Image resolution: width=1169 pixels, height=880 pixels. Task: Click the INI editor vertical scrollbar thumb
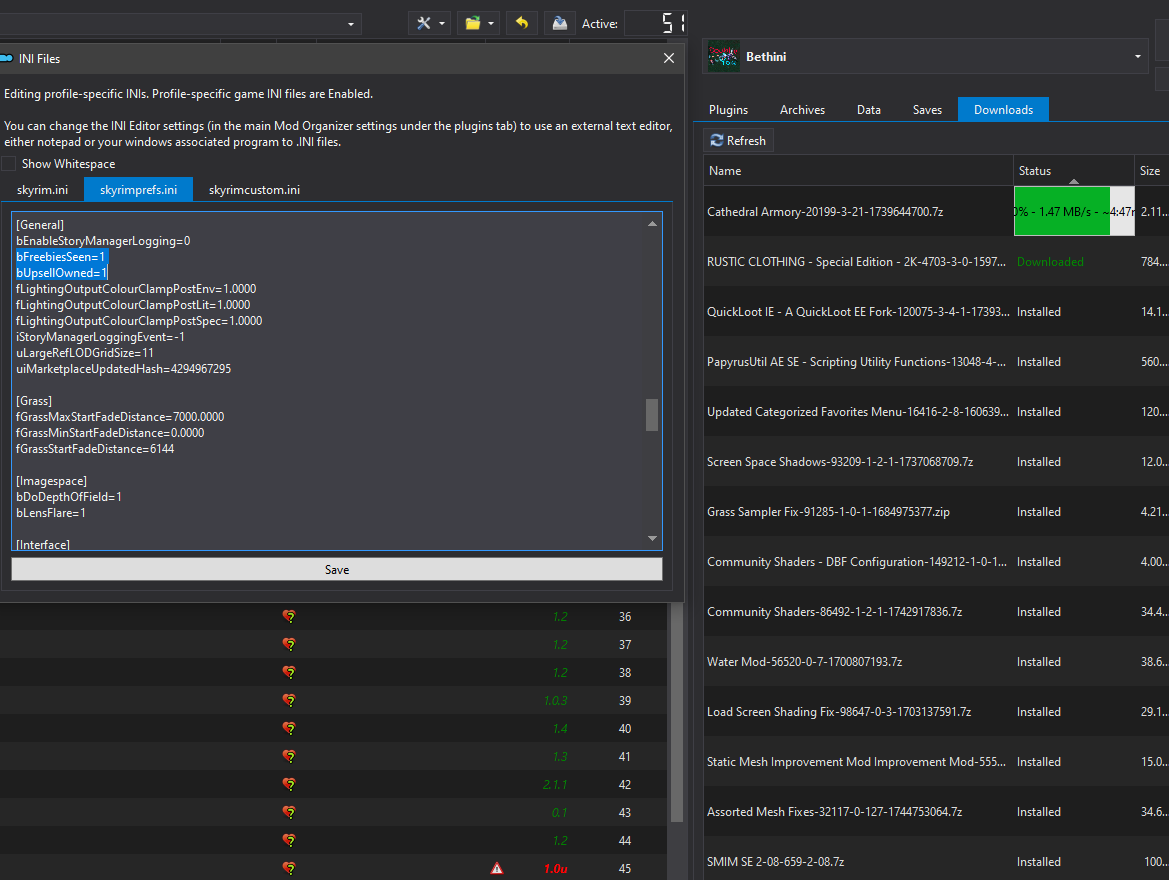click(652, 414)
